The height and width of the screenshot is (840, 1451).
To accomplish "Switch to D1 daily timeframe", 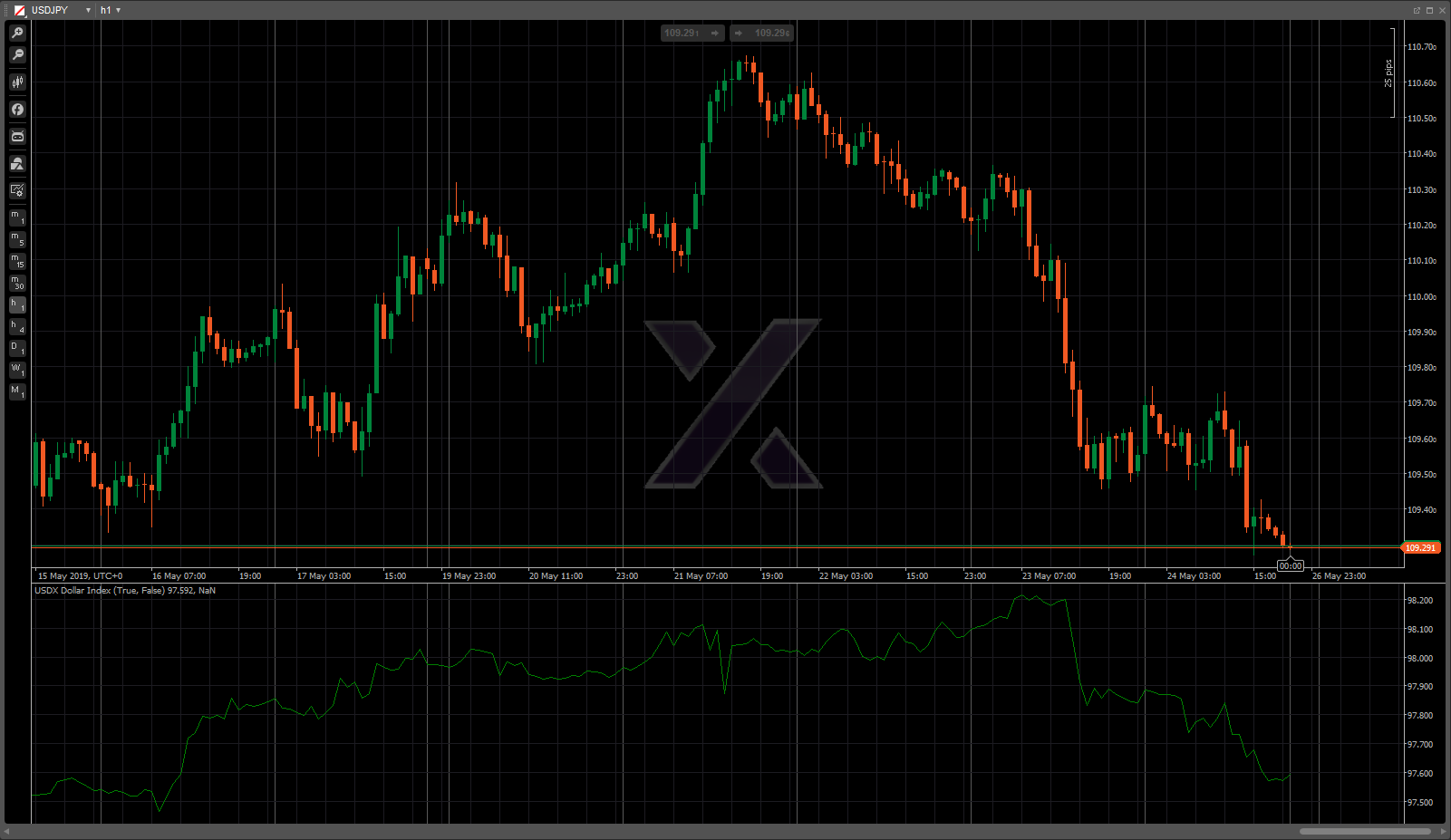I will [17, 348].
